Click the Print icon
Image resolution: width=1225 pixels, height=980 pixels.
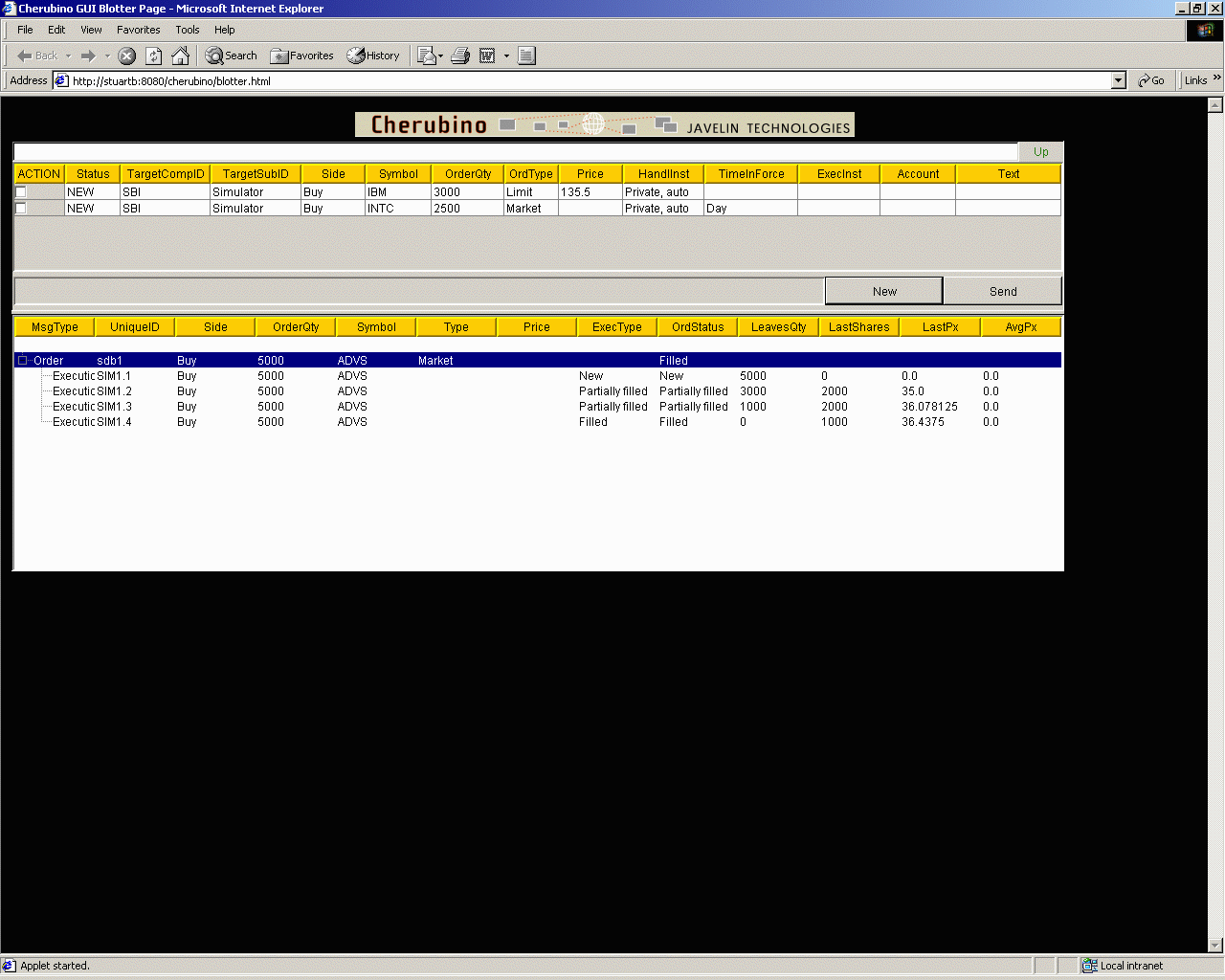(460, 56)
